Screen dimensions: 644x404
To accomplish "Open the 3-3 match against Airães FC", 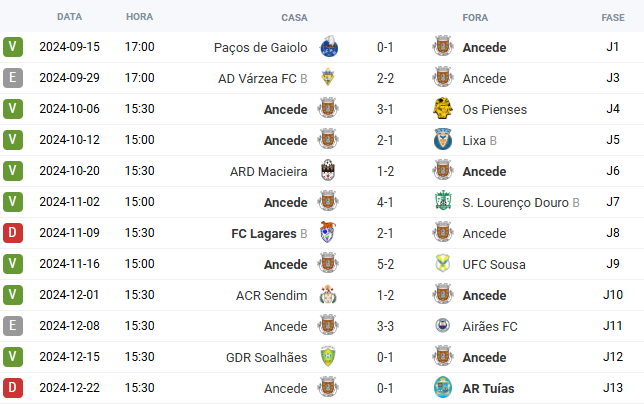I will coord(385,326).
